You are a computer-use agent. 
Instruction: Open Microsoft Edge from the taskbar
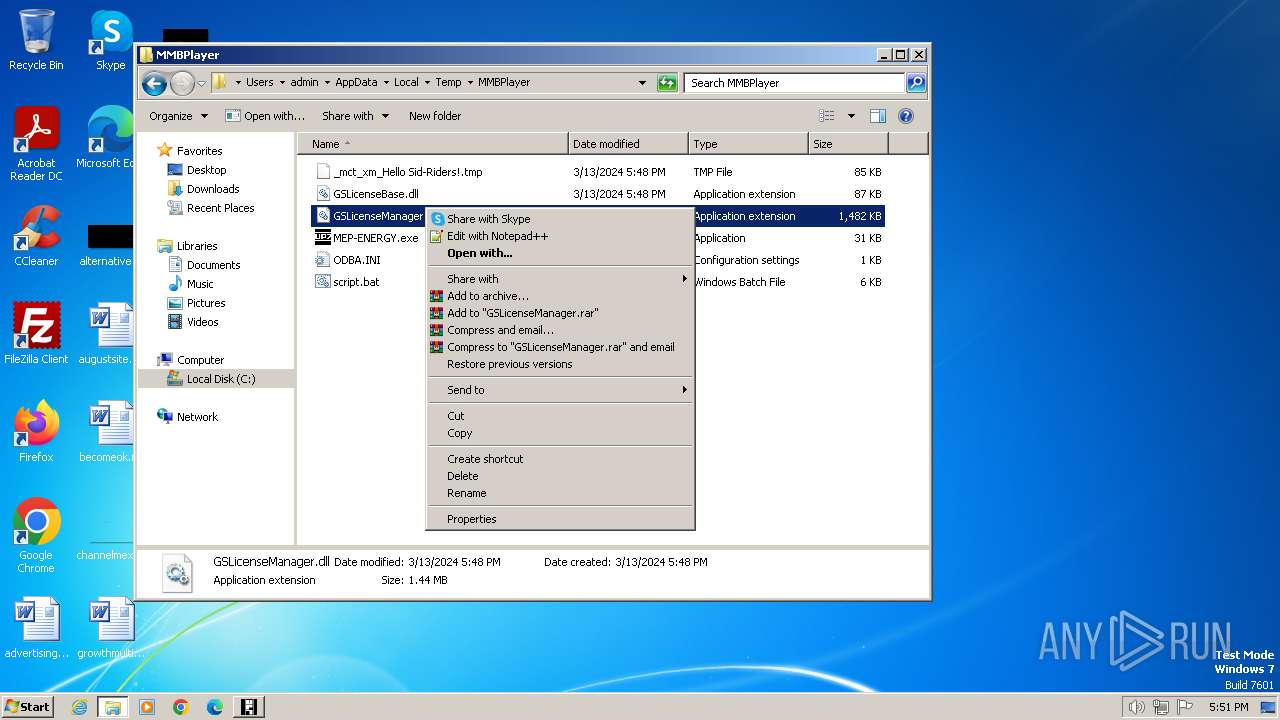[215, 707]
